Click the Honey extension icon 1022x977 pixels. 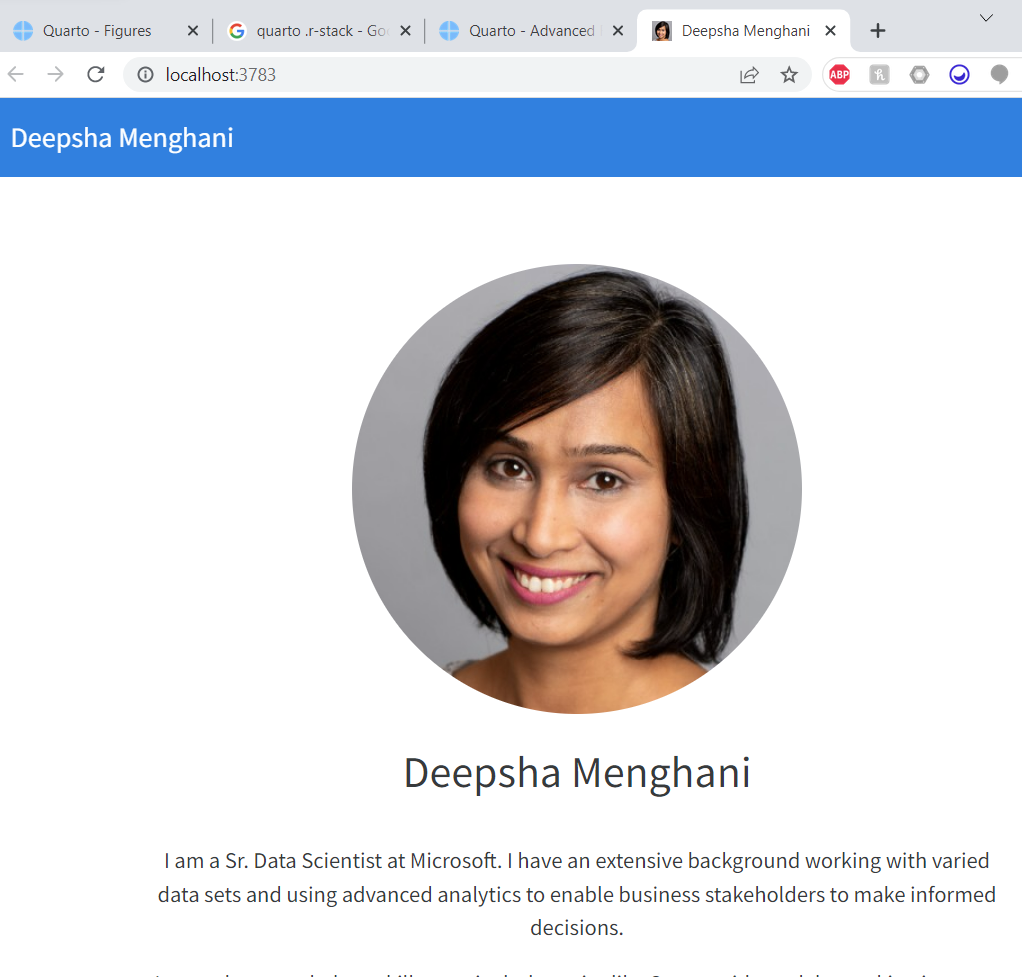[879, 74]
